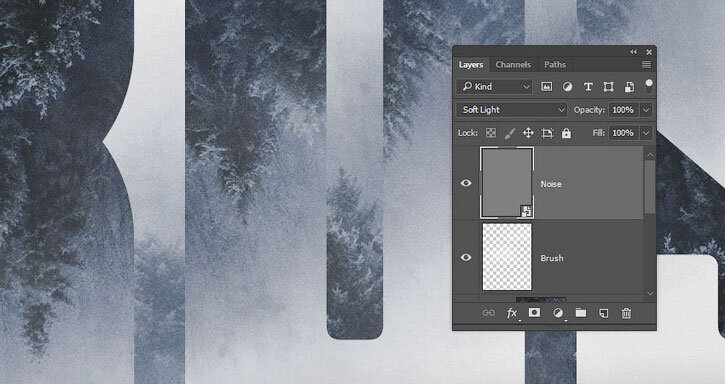Lock transparent pixels icon
Screen dimensions: 725x384
coord(491,133)
